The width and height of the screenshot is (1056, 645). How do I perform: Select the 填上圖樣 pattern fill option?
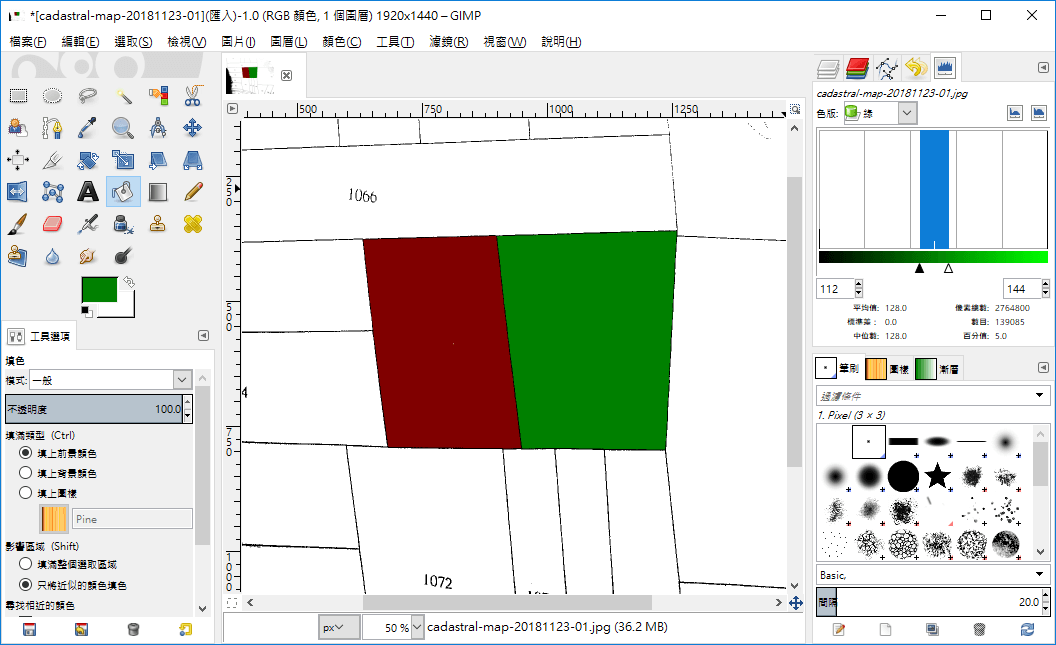pos(26,492)
